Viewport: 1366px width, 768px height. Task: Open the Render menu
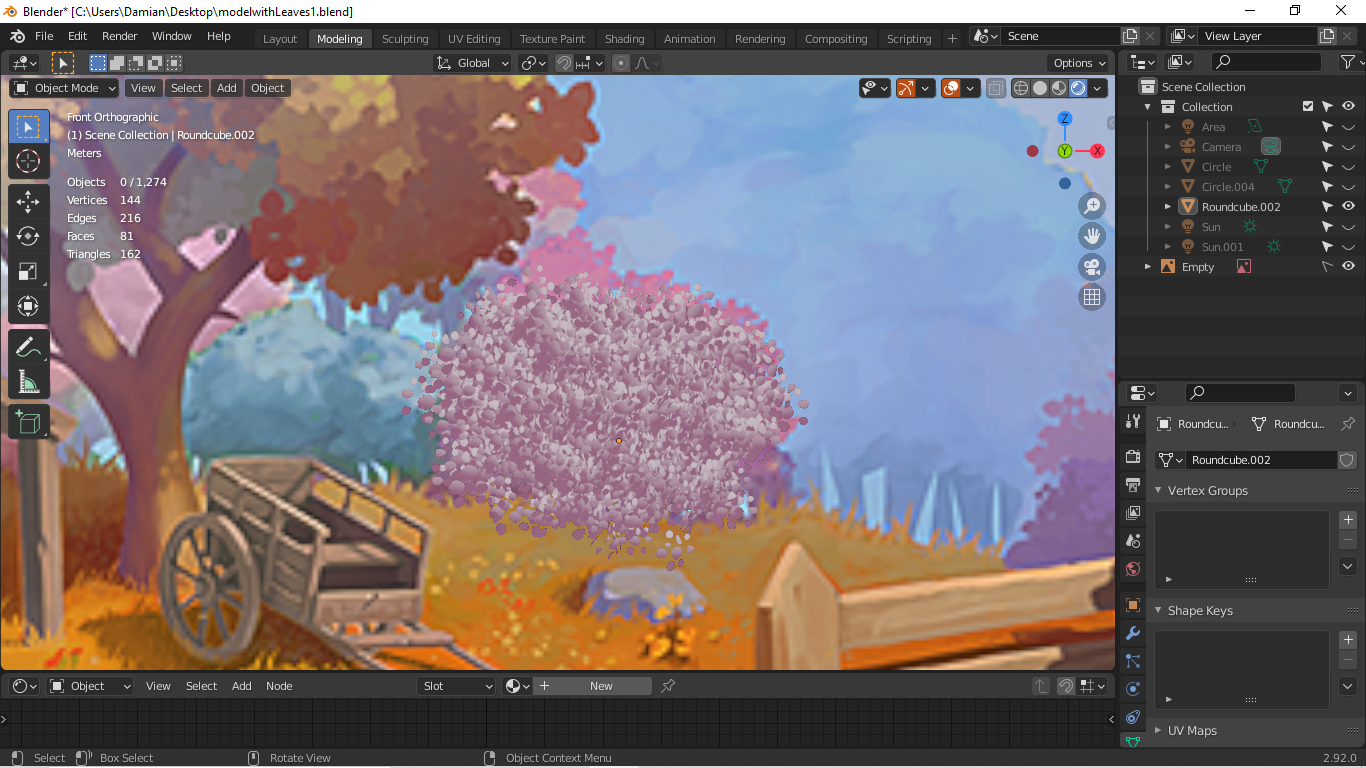pos(120,36)
